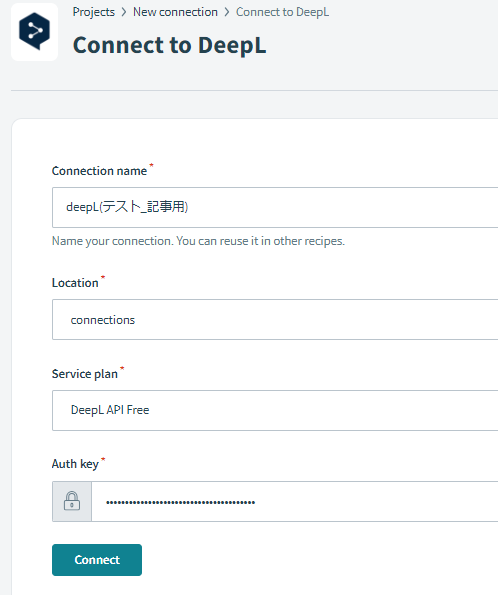The height and width of the screenshot is (595, 498).
Task: Click the Auth key label
Action: coord(75,464)
